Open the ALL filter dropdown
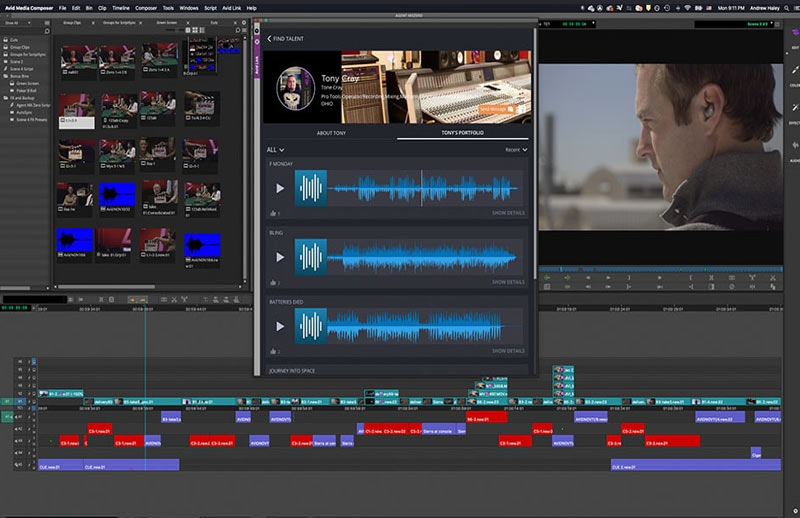The height and width of the screenshot is (518, 800). (x=275, y=150)
